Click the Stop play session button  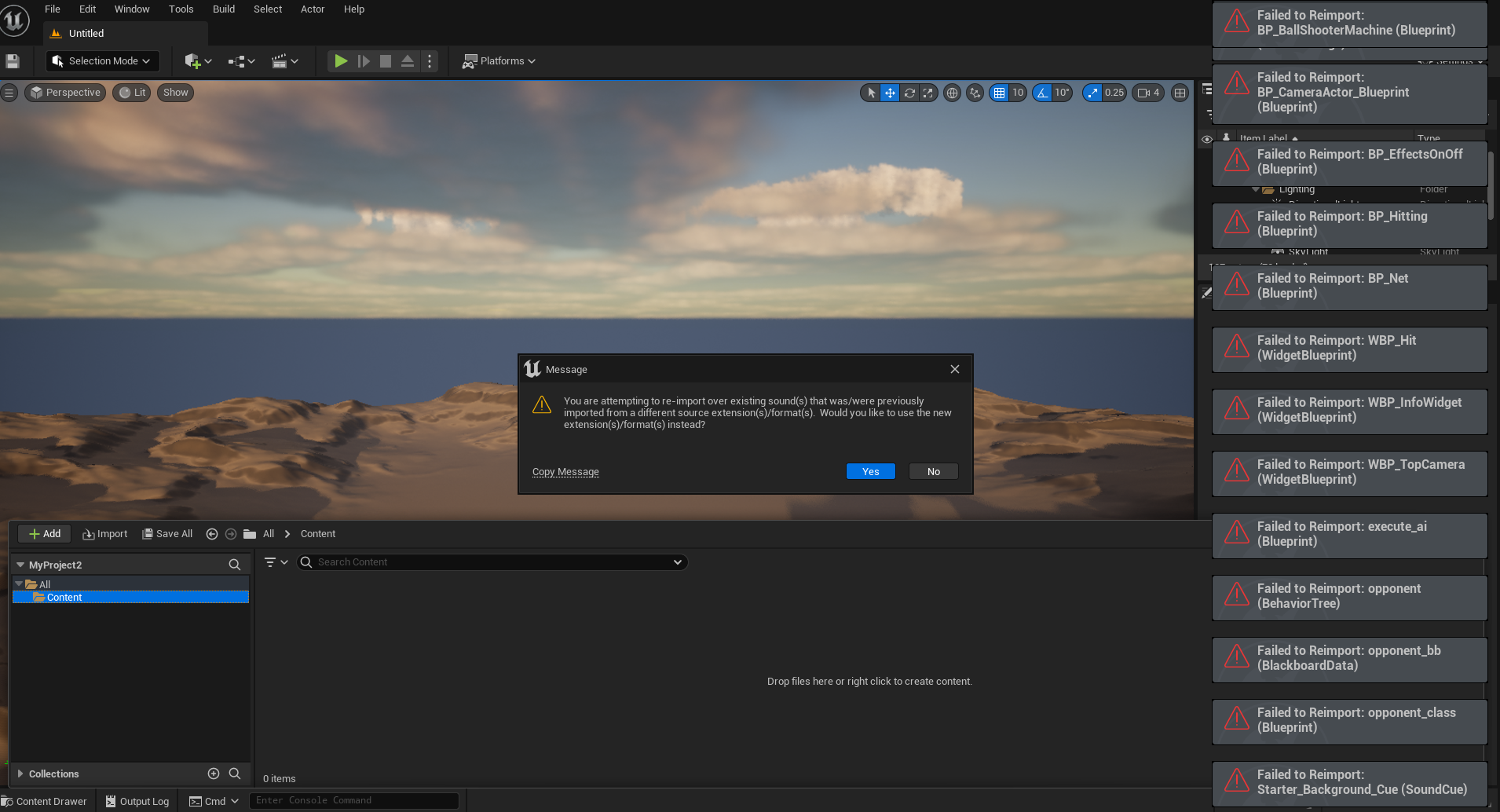point(386,61)
